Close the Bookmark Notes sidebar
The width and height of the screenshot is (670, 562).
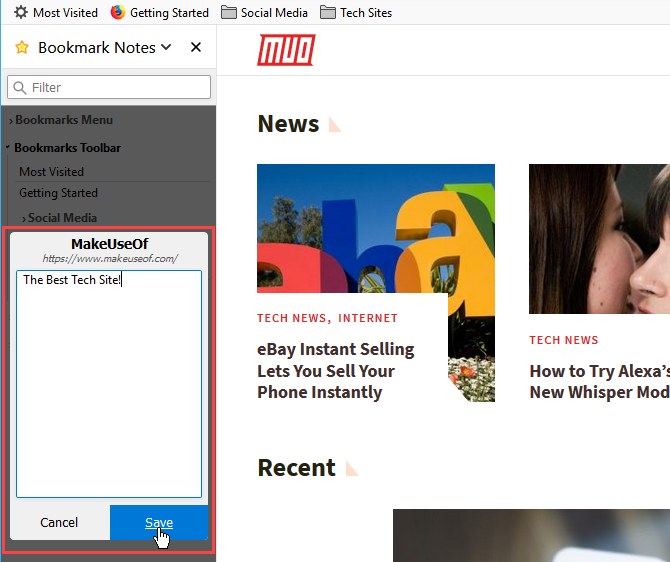click(196, 48)
